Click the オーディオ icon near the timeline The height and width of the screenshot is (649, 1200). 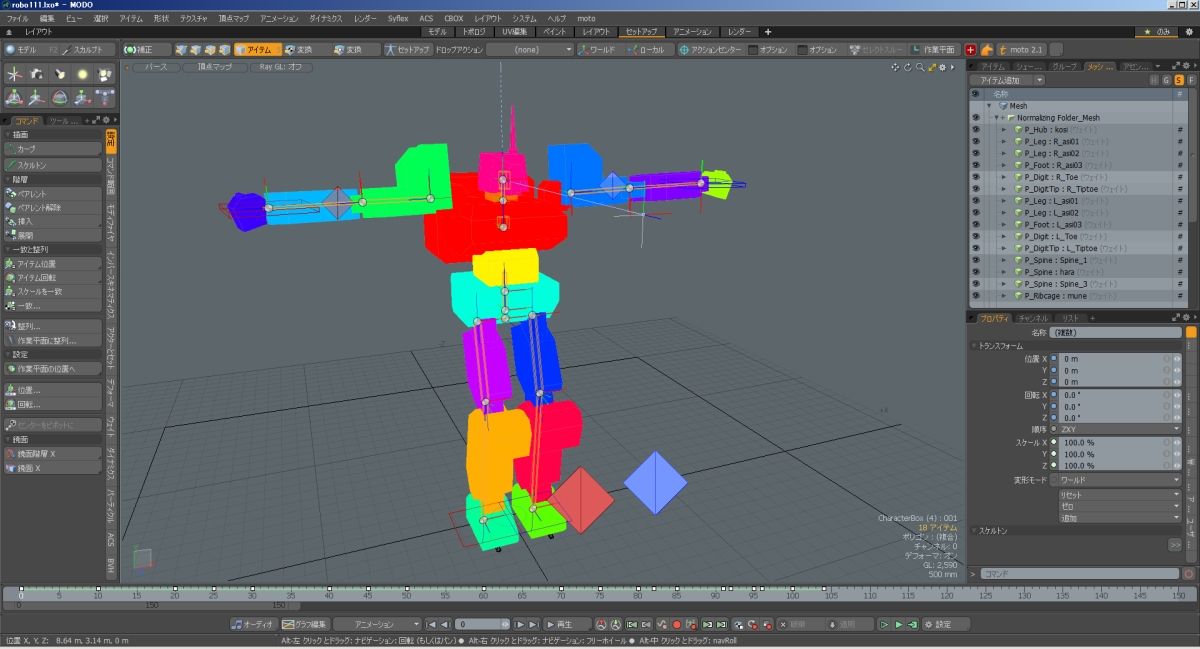255,624
